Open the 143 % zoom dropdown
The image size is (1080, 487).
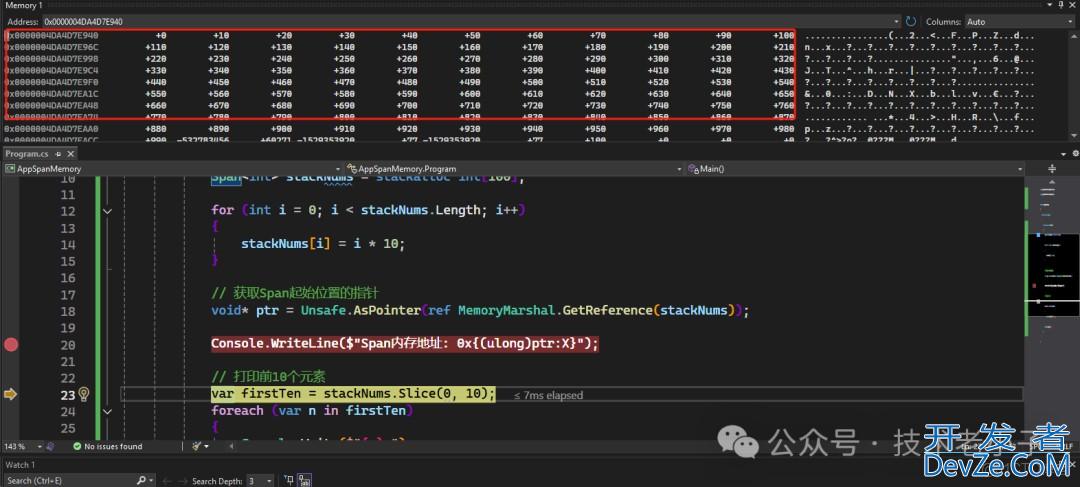39,446
